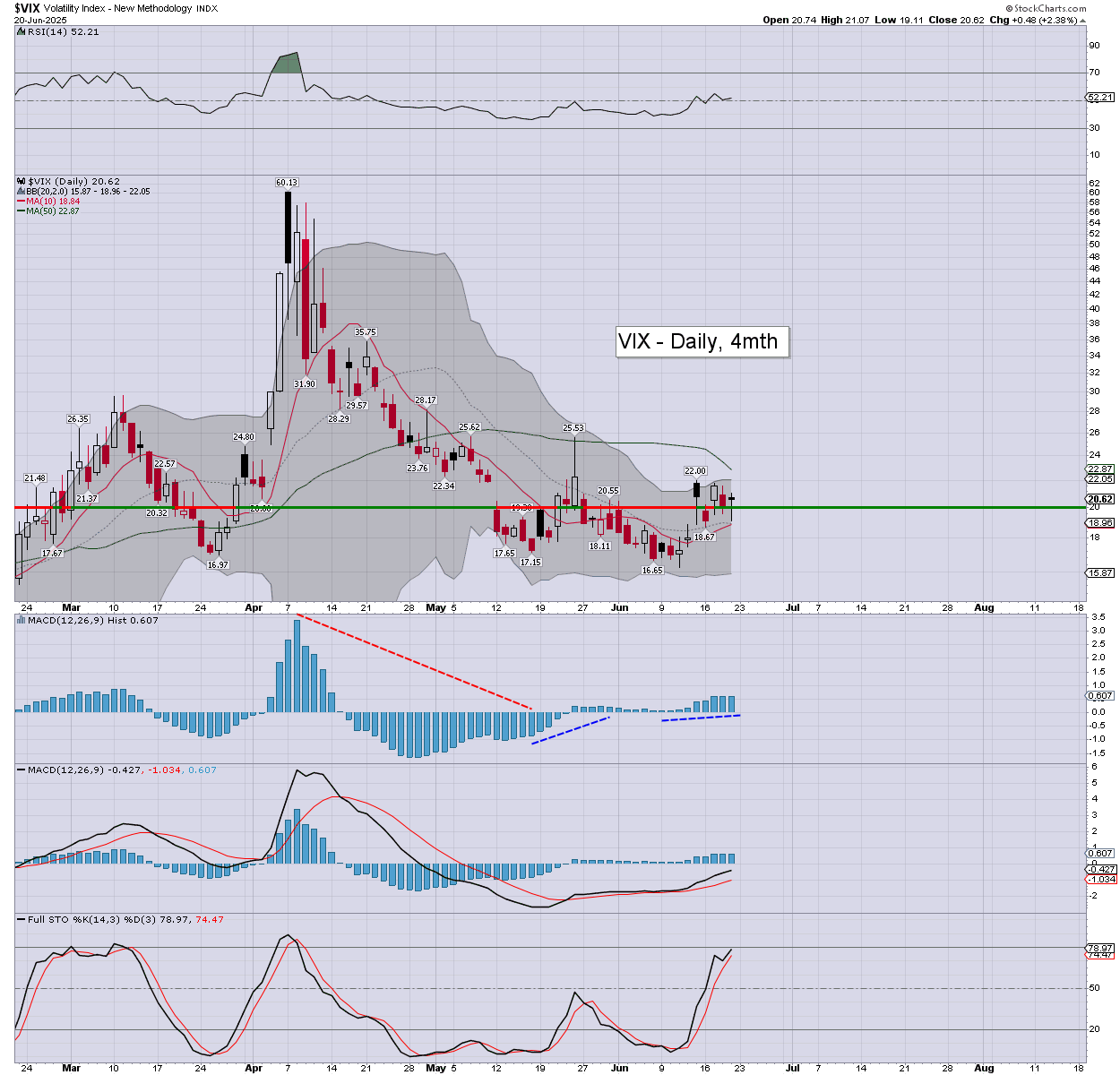Image resolution: width=1120 pixels, height=1075 pixels.
Task: Click the 52.21 RSI value axis tag
Action: (1099, 97)
